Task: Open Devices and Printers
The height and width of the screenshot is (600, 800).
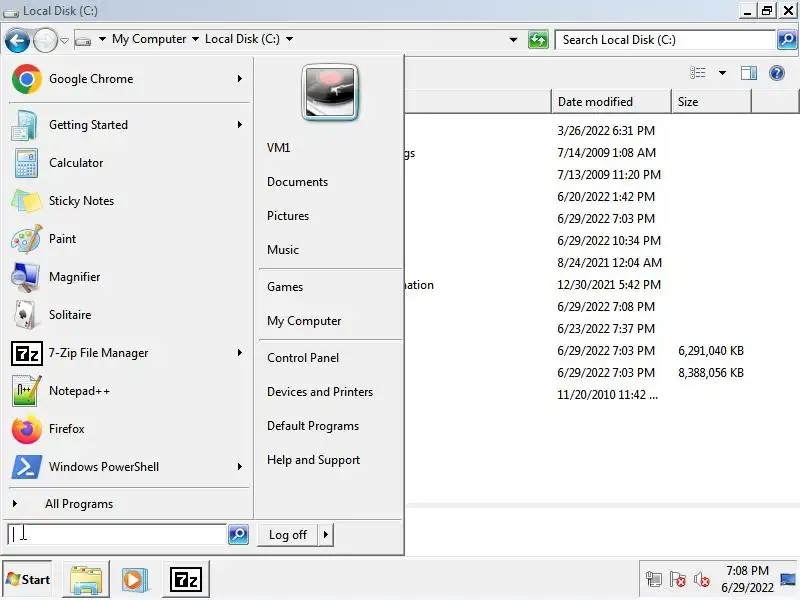Action: [320, 392]
